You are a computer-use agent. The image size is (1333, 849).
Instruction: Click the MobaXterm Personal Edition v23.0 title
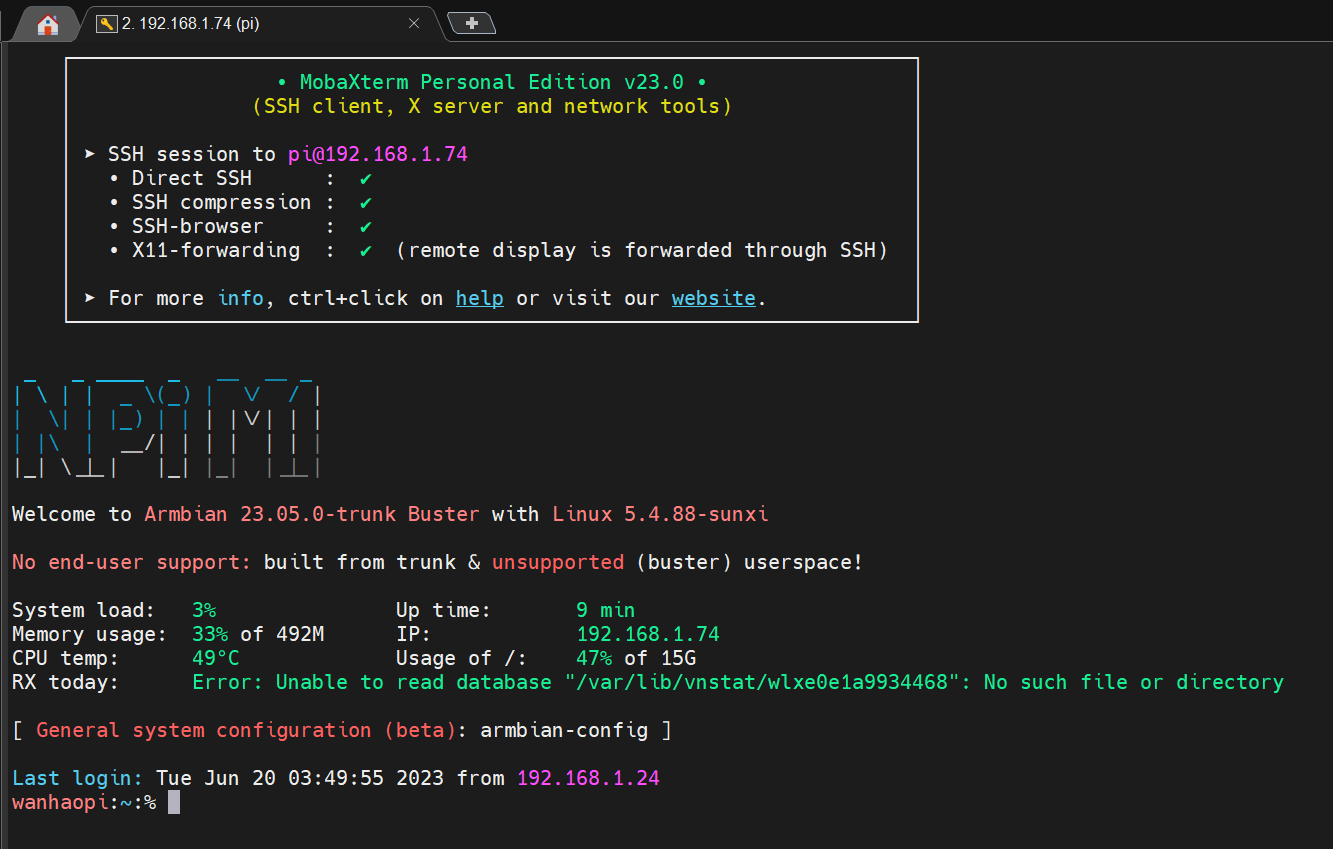(x=492, y=82)
